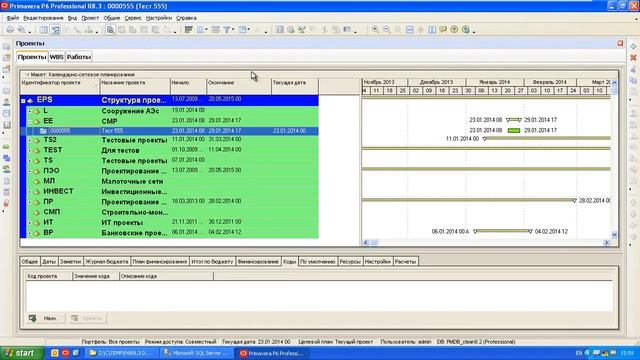Sort by Идентификатор проекта column header

click(x=60, y=83)
